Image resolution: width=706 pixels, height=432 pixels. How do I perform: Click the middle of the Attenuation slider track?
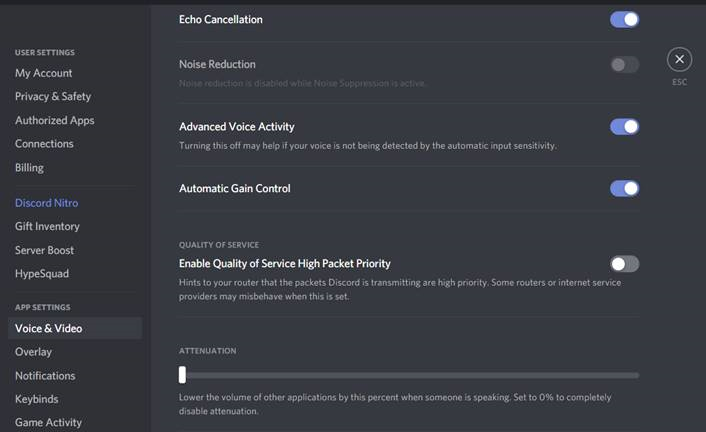pos(409,375)
